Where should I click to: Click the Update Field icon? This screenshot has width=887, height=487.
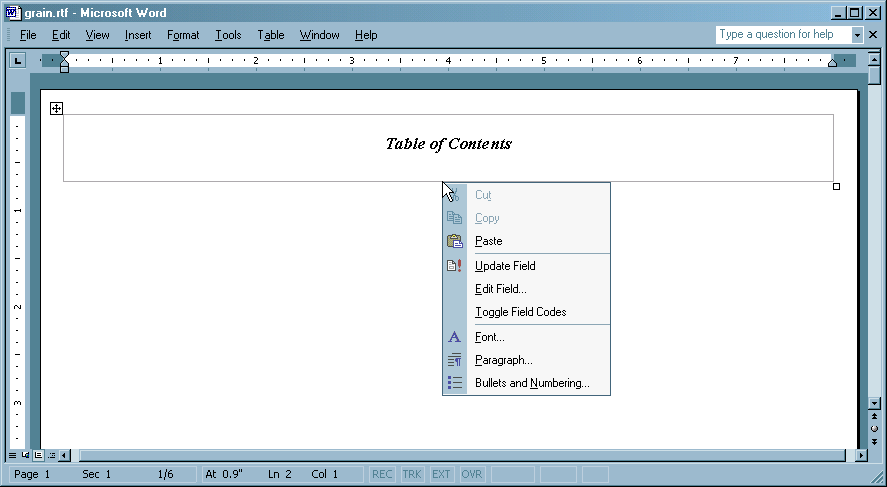point(455,266)
